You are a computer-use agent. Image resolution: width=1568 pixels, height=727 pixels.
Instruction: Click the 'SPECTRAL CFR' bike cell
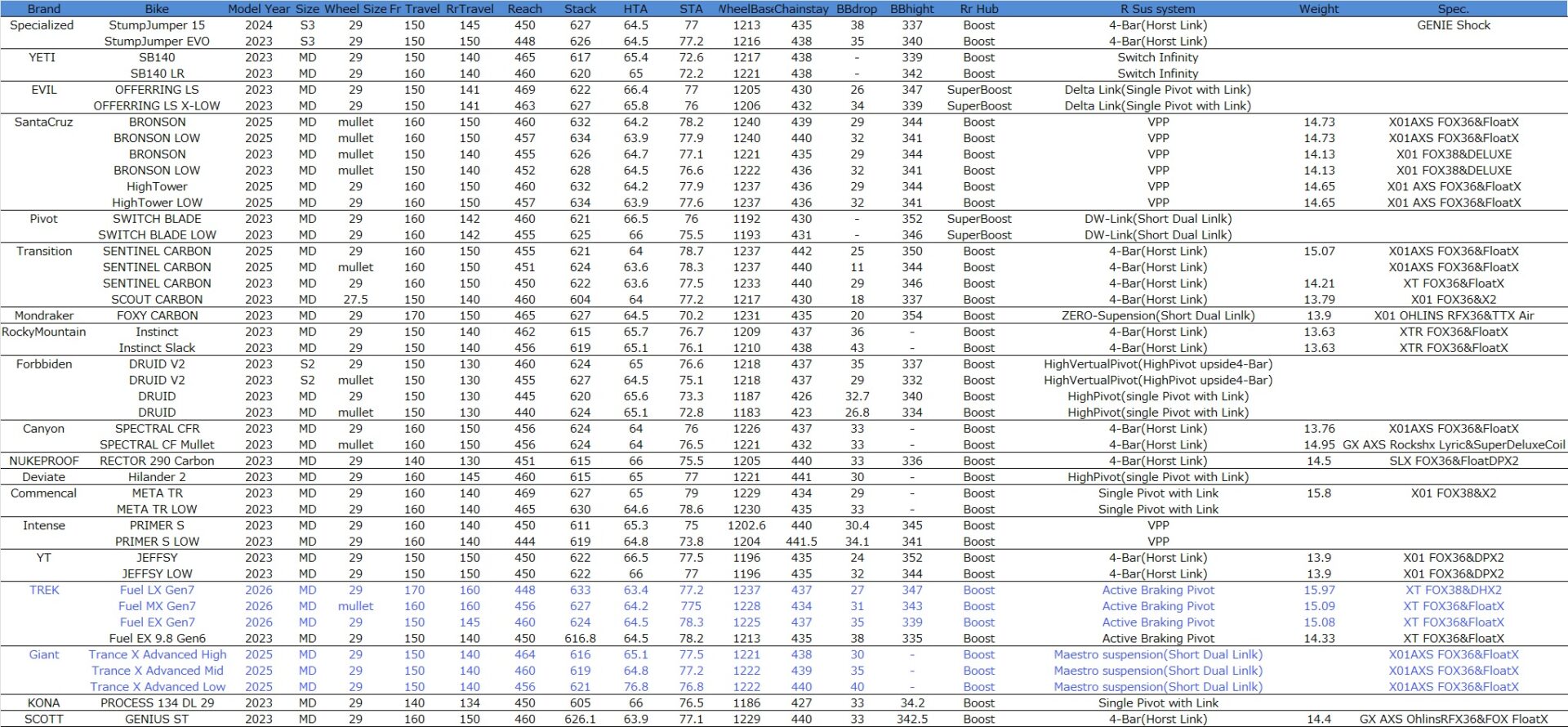[157, 429]
